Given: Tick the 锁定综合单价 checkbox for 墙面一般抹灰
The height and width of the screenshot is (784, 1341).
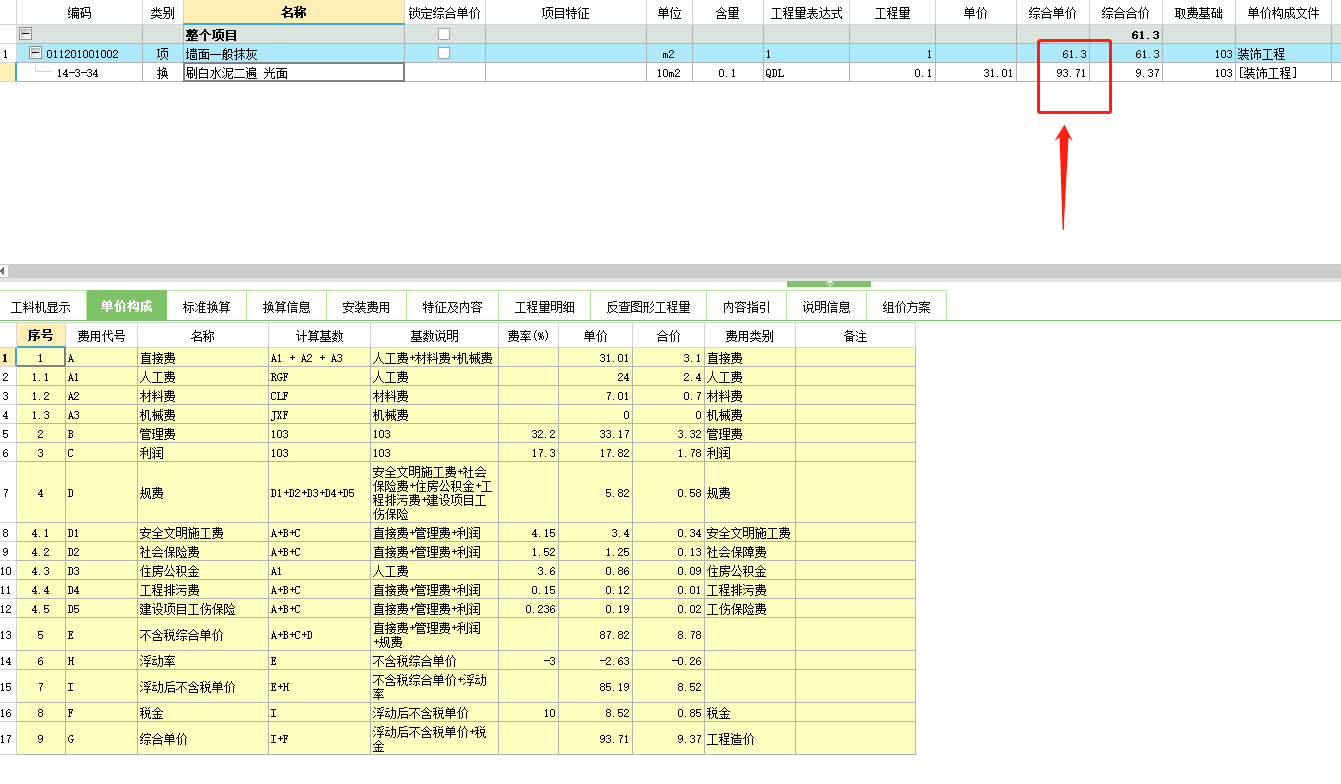Looking at the screenshot, I should (x=444, y=53).
